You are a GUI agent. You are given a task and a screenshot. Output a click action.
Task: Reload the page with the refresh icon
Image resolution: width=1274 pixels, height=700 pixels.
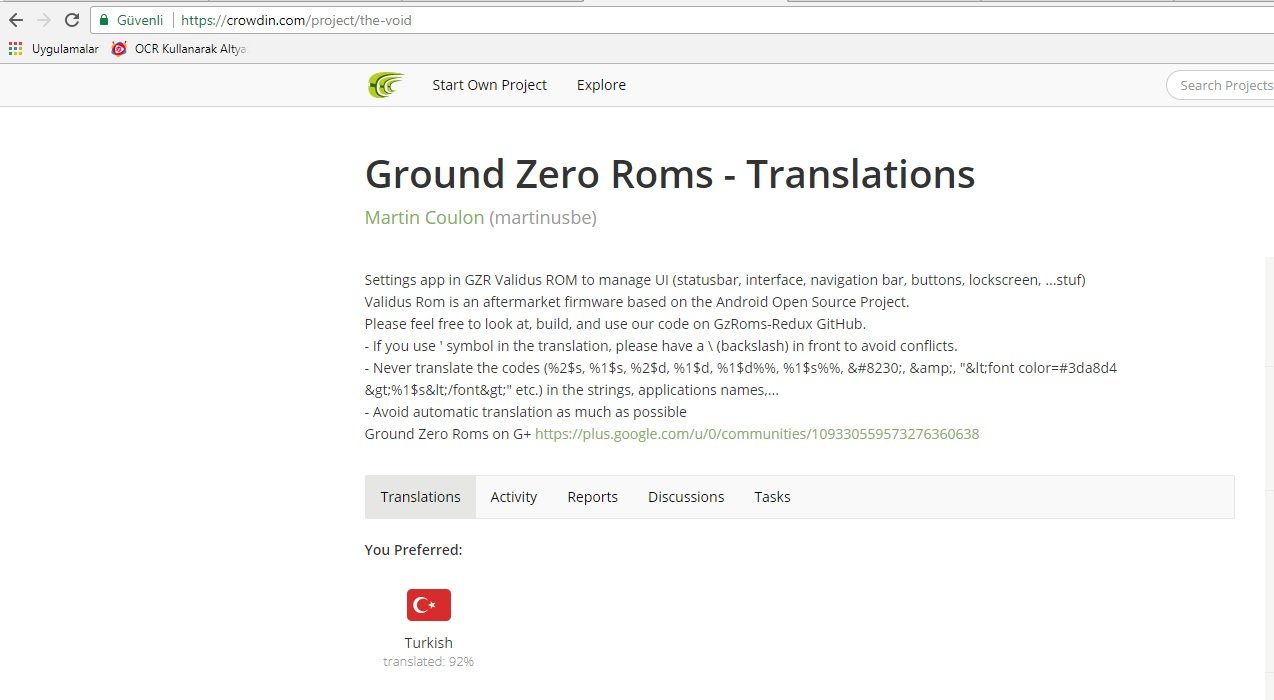72,20
